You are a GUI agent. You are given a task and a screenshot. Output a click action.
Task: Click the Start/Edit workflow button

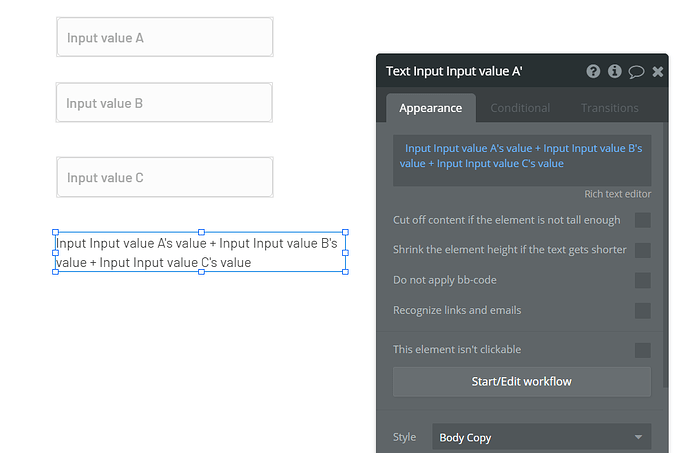click(x=521, y=381)
